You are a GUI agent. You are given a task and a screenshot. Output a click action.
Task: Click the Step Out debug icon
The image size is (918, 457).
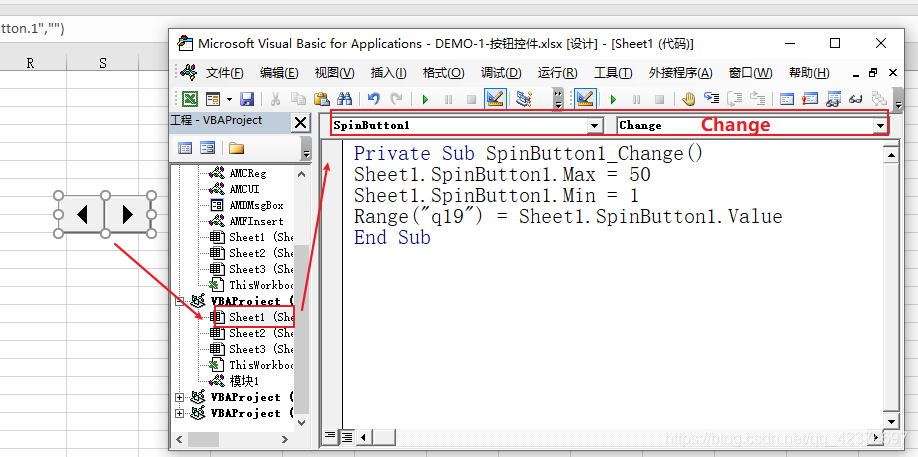click(758, 99)
